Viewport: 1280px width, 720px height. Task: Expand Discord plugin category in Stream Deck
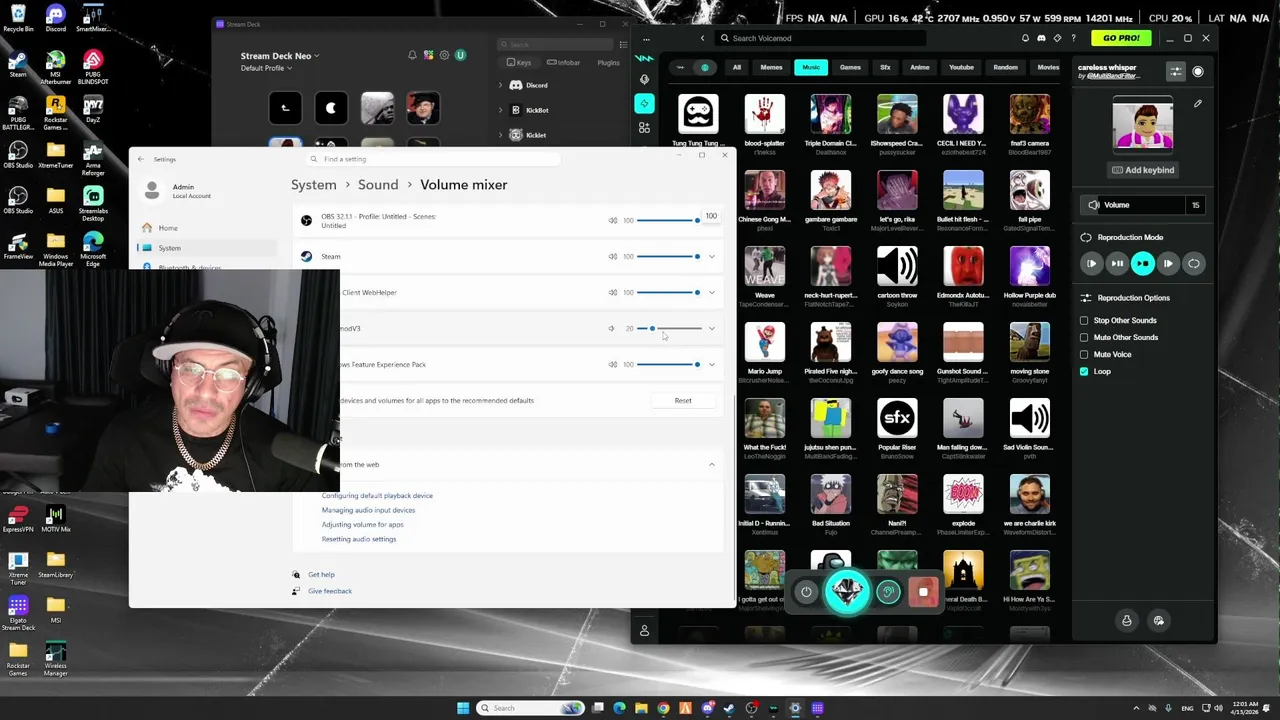click(500, 85)
